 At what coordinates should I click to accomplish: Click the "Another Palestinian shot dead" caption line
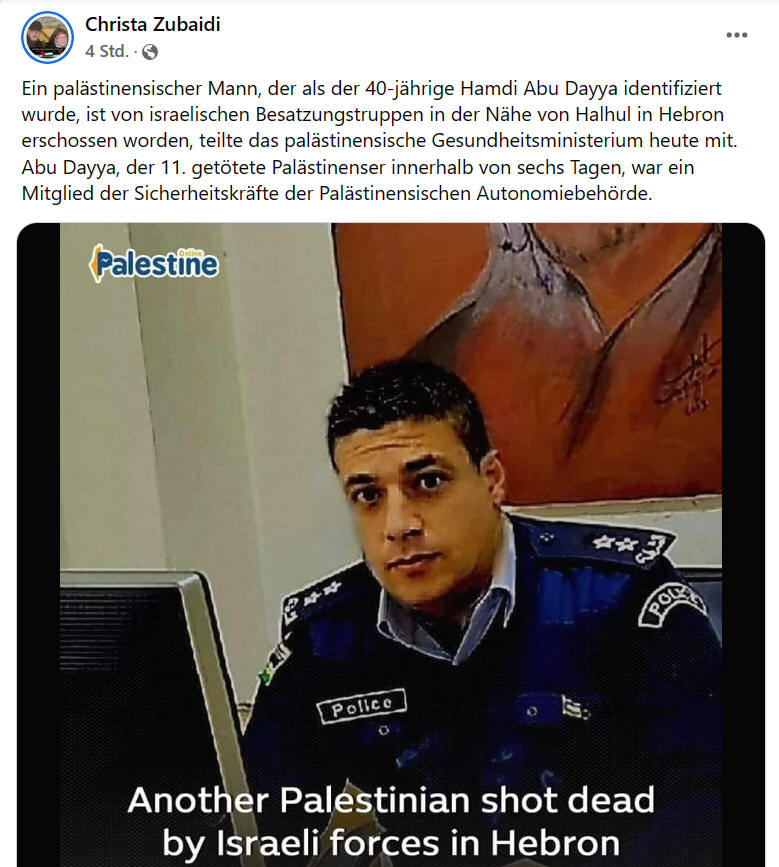391,800
